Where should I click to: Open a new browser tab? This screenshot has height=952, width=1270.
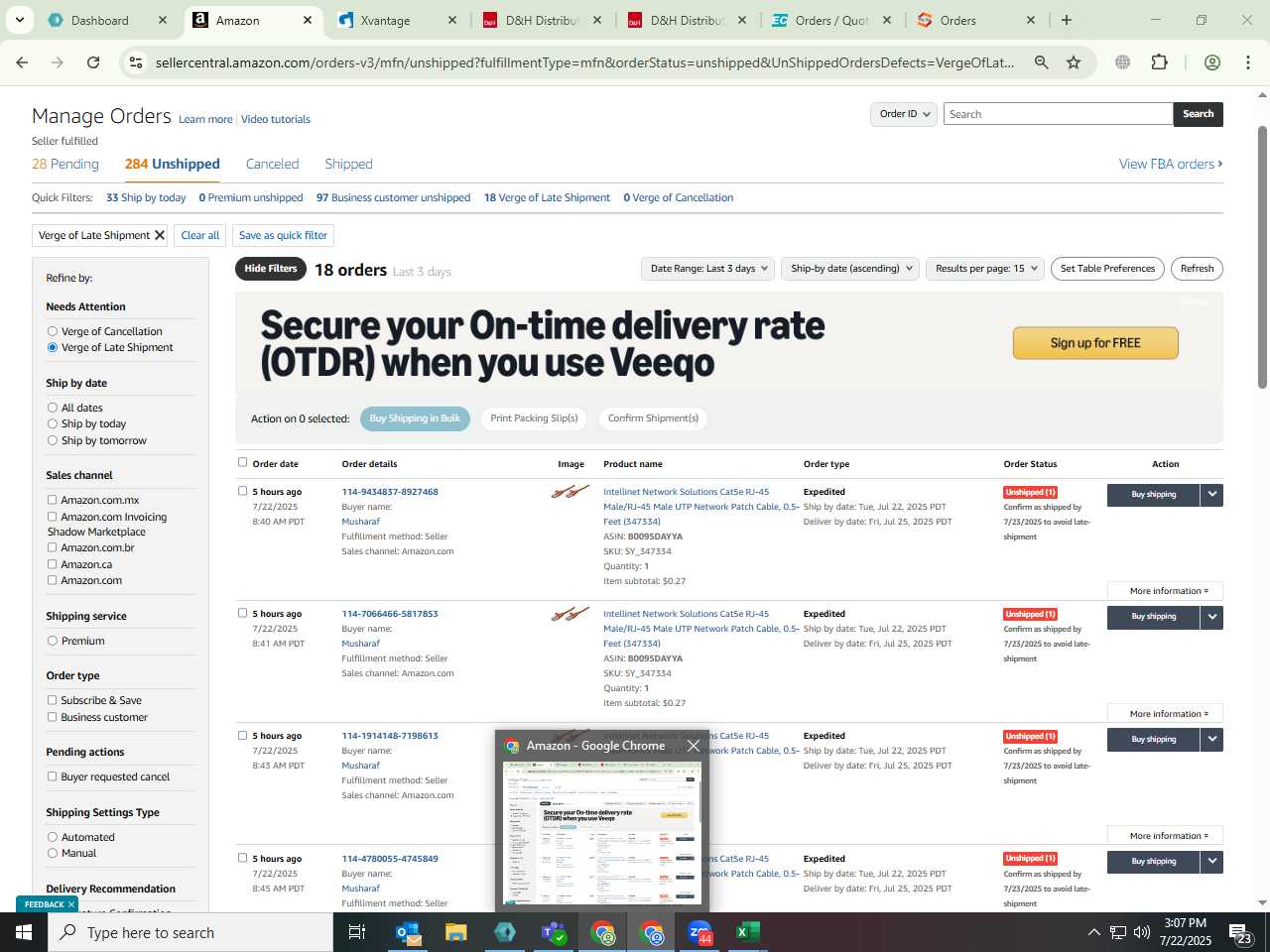(1067, 20)
